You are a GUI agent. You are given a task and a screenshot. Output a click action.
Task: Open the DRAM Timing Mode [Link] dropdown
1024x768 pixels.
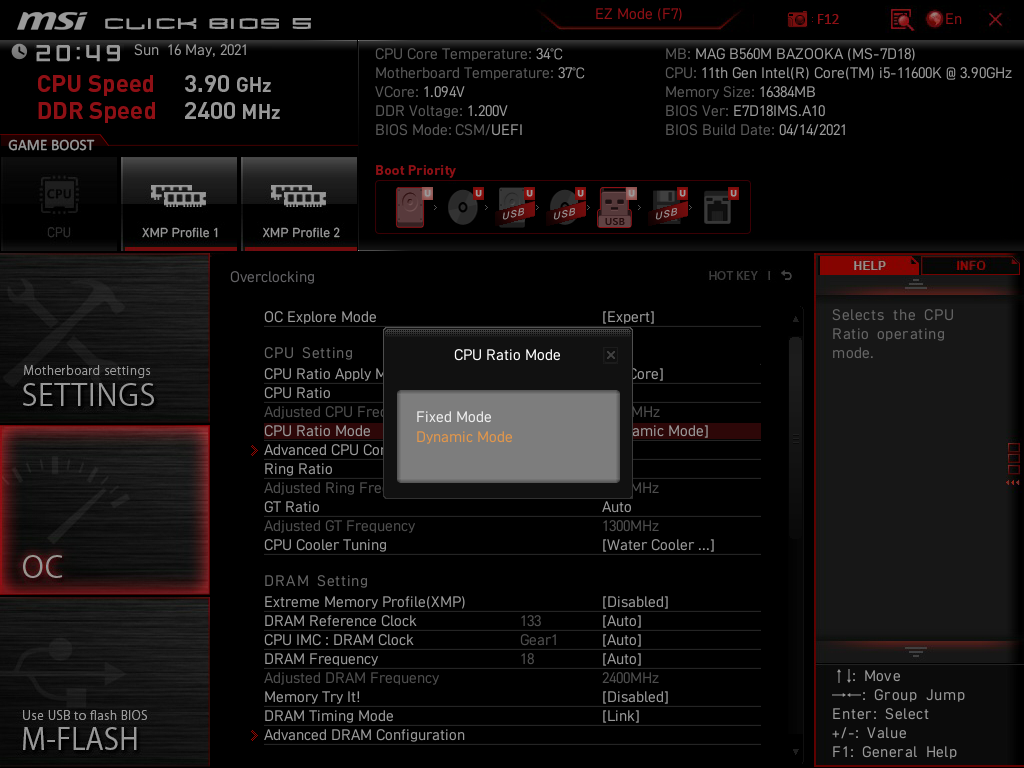point(620,716)
